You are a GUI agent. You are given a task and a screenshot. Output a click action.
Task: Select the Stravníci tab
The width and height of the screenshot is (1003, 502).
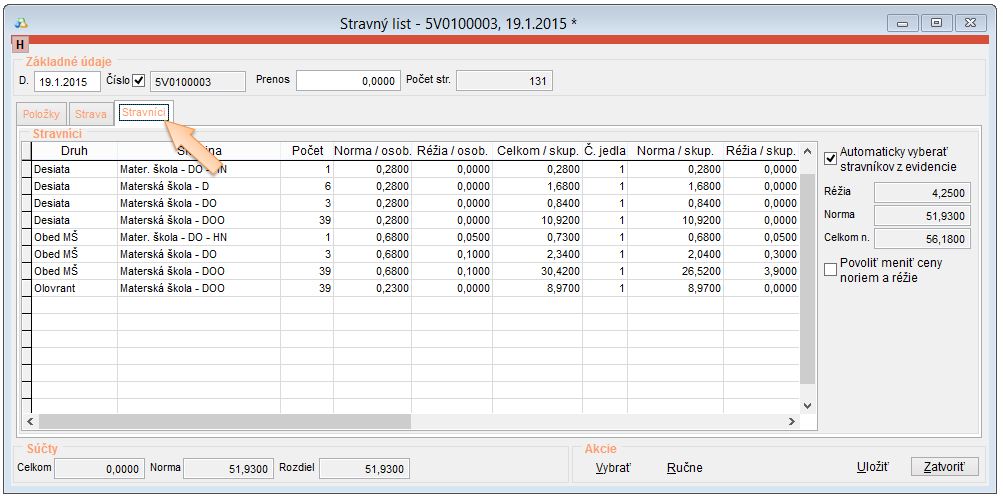(x=144, y=113)
